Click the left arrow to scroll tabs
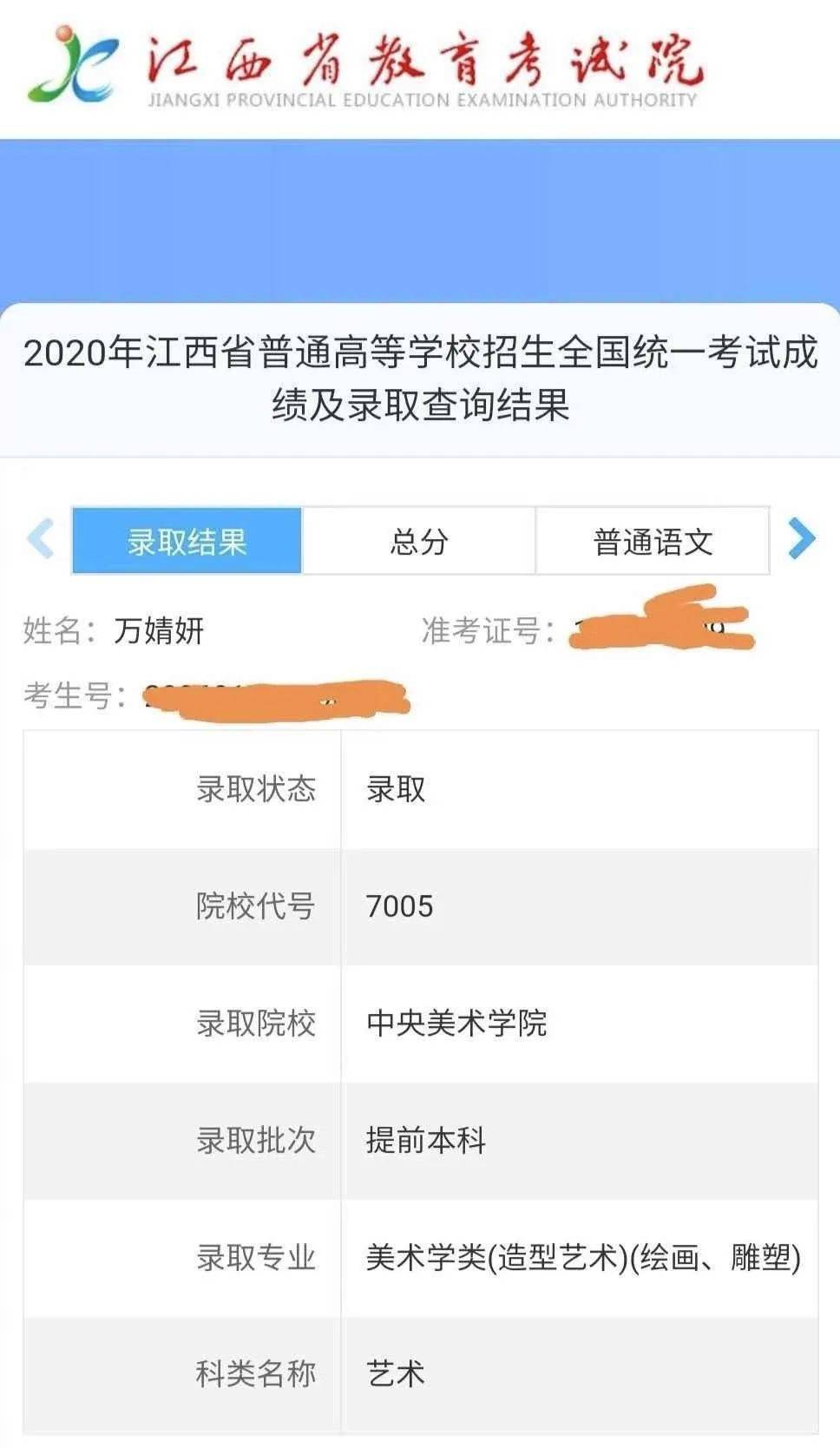The height and width of the screenshot is (1448, 840). tap(41, 539)
